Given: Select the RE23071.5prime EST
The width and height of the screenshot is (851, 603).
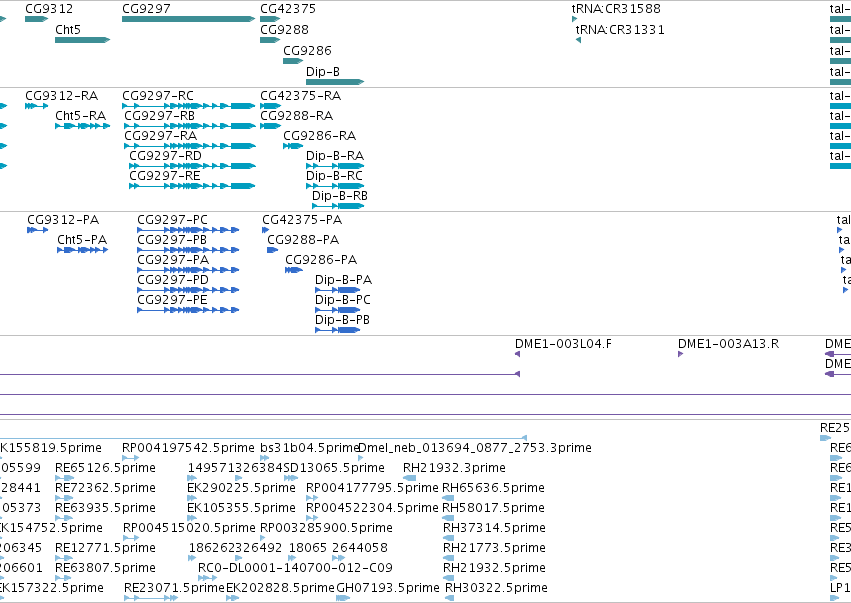Looking at the screenshot, I should pos(151,598).
